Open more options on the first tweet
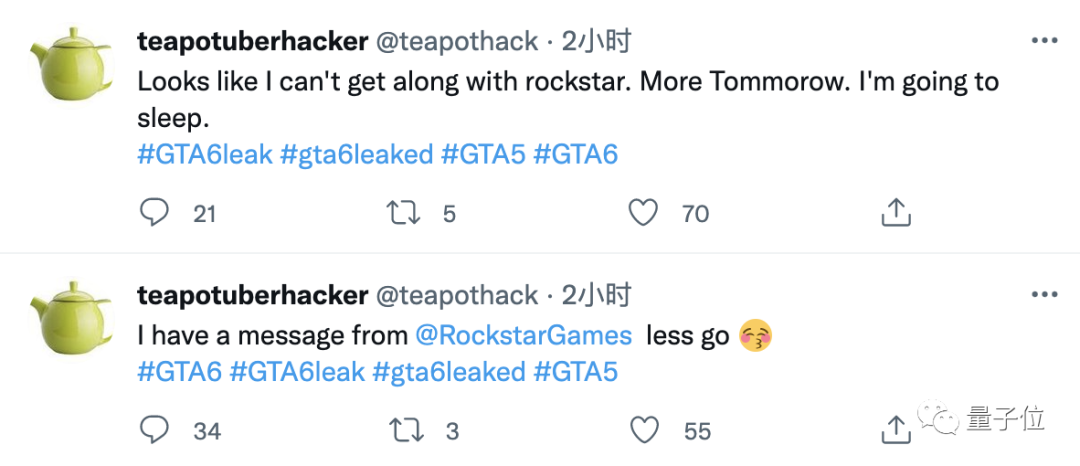The height and width of the screenshot is (466, 1080). (x=1043, y=41)
